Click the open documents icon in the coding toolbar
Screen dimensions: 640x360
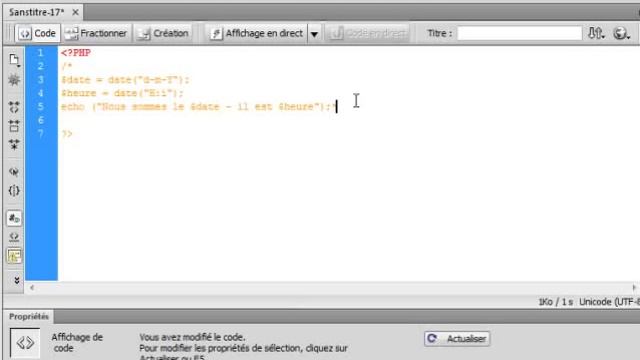pos(14,60)
